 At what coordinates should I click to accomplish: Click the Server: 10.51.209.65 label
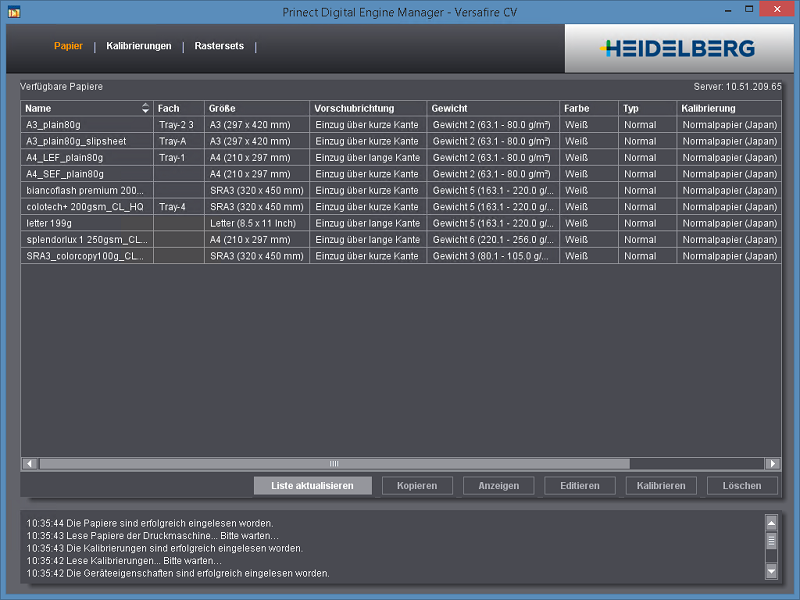(737, 87)
